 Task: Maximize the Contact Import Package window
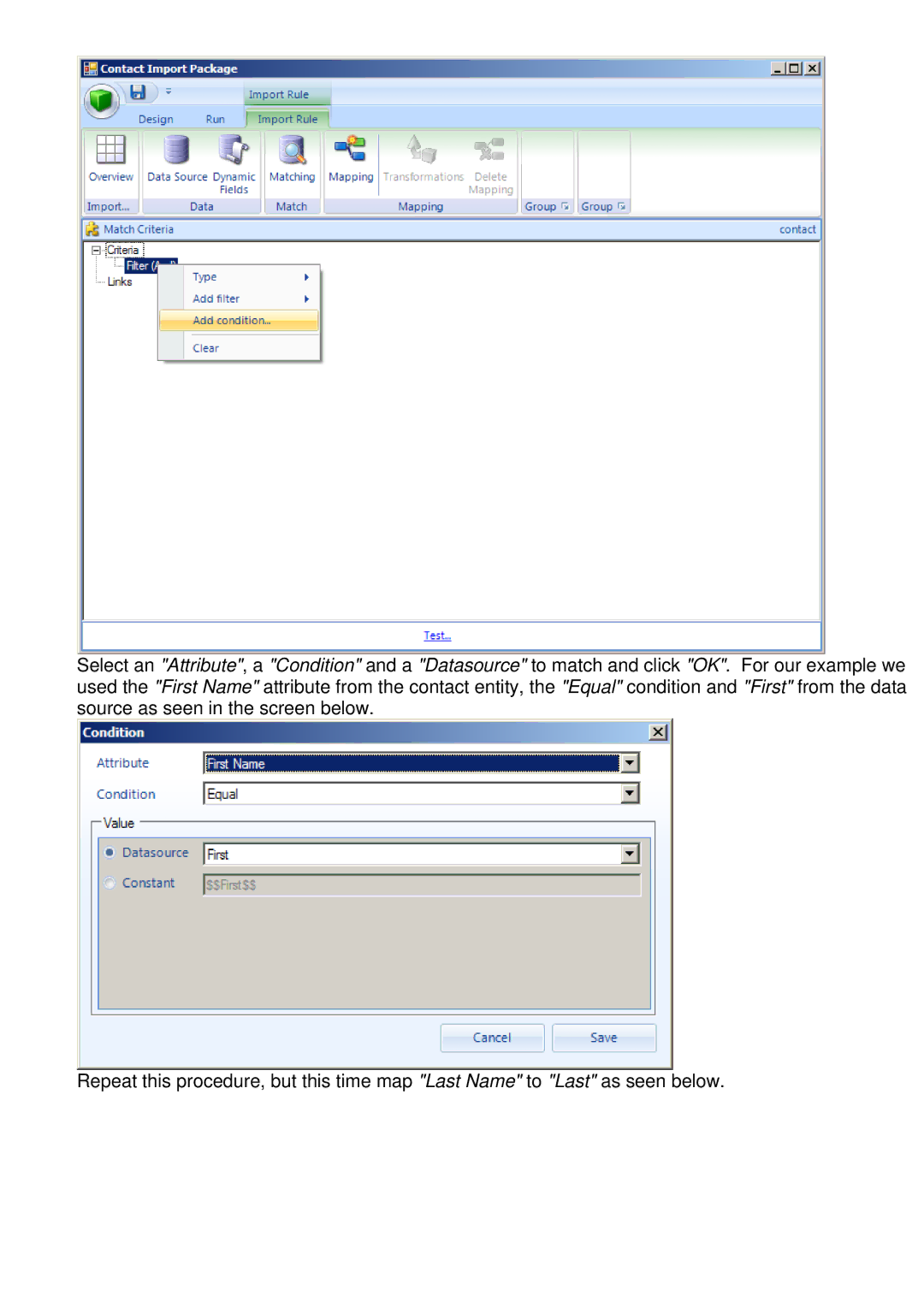coord(795,68)
